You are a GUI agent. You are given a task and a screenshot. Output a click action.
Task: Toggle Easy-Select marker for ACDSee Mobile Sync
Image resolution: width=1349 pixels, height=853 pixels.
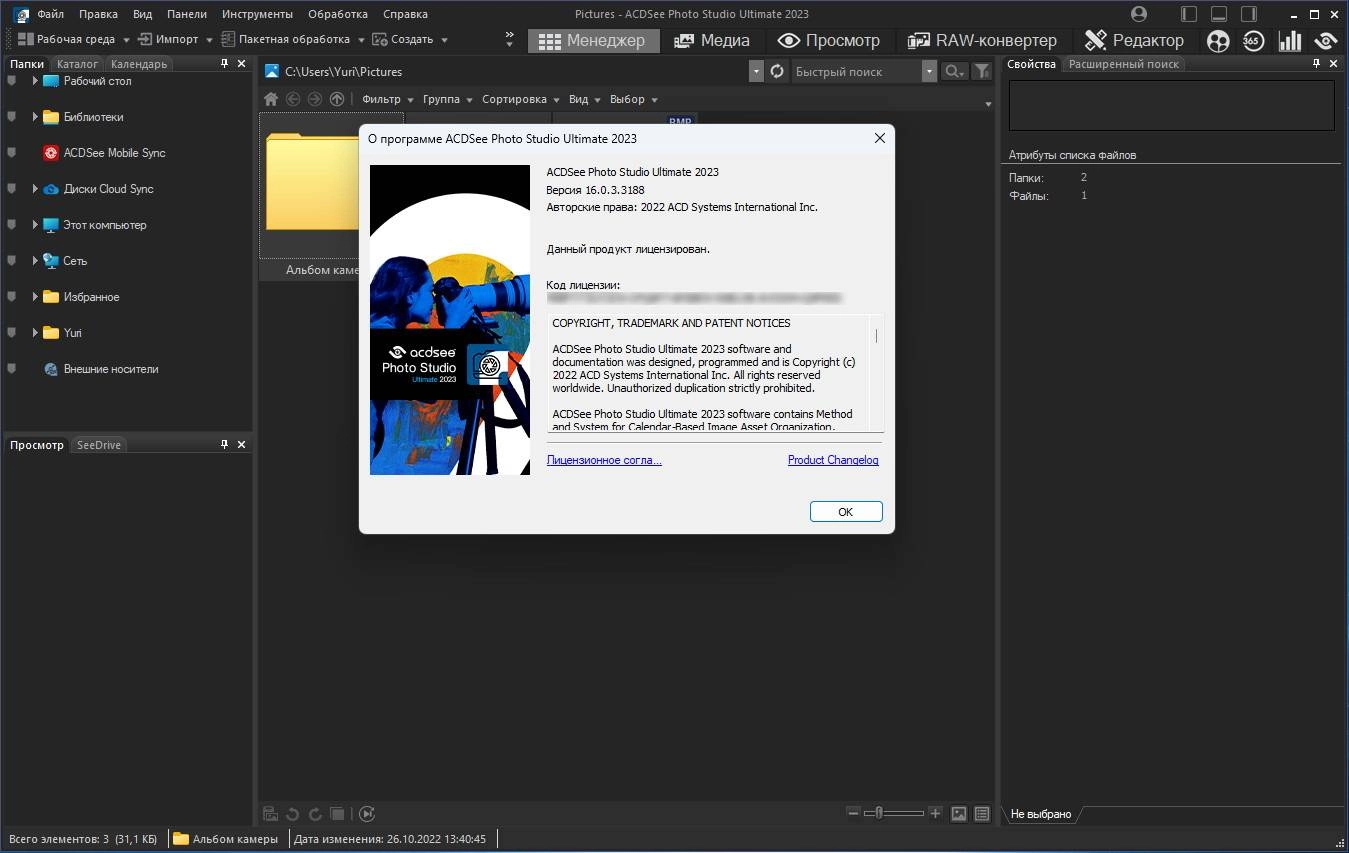tap(12, 153)
